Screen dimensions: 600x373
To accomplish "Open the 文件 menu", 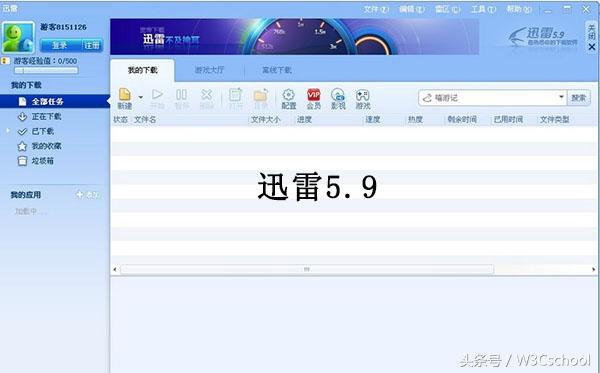I will click(x=376, y=9).
